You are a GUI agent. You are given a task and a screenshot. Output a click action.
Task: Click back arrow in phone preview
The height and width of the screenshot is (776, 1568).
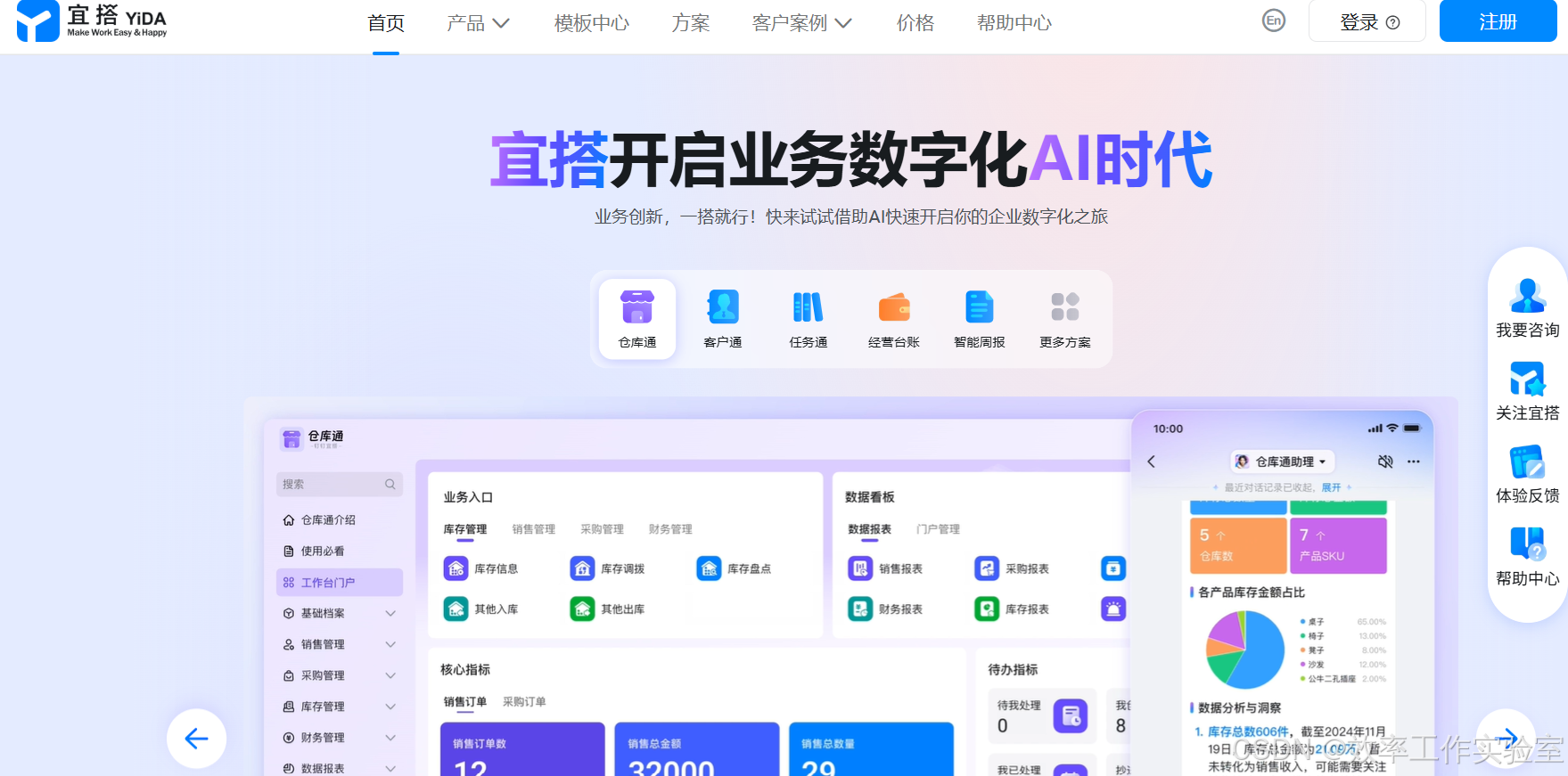1152,462
